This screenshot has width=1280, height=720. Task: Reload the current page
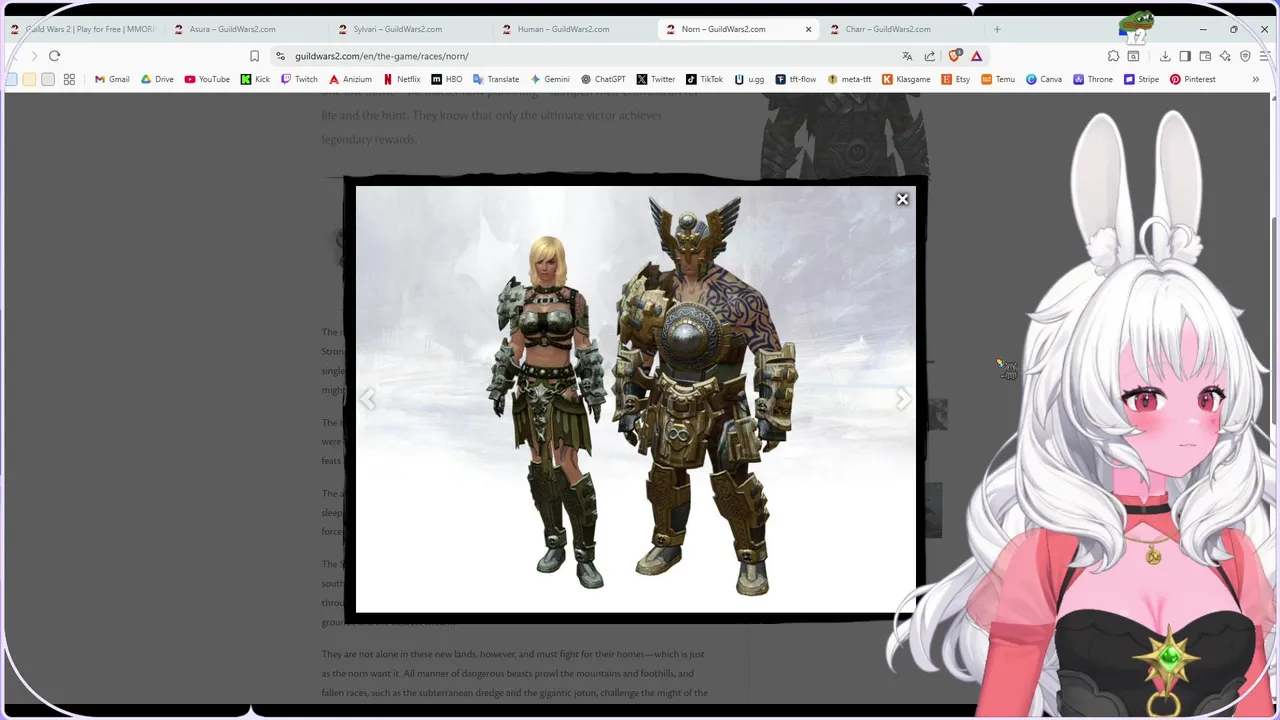pos(54,56)
